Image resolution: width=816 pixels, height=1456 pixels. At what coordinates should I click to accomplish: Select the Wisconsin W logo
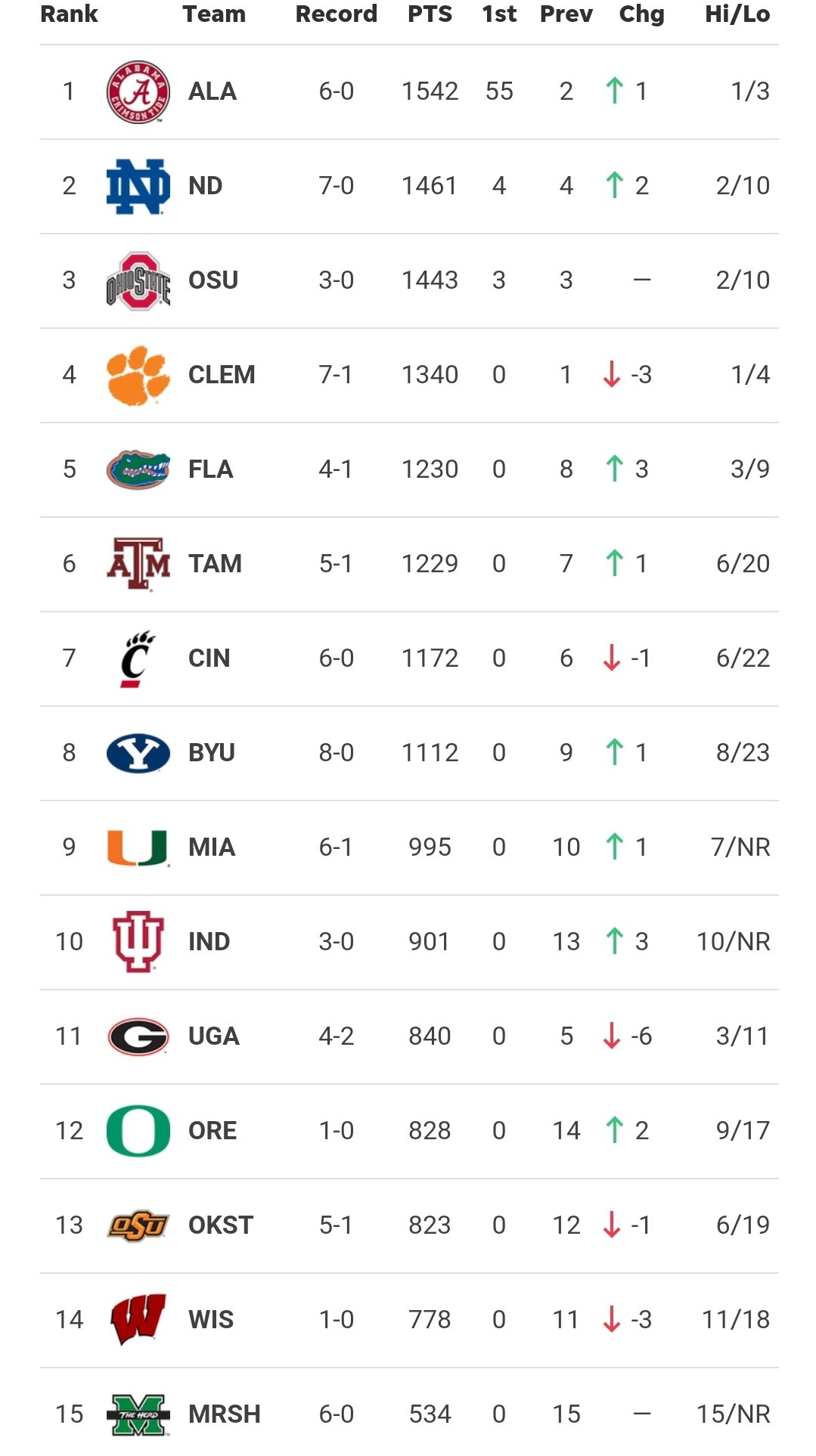pos(138,1320)
